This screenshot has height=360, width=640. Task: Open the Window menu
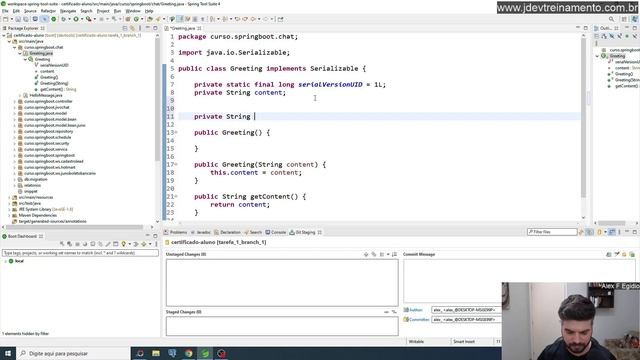tap(133, 11)
